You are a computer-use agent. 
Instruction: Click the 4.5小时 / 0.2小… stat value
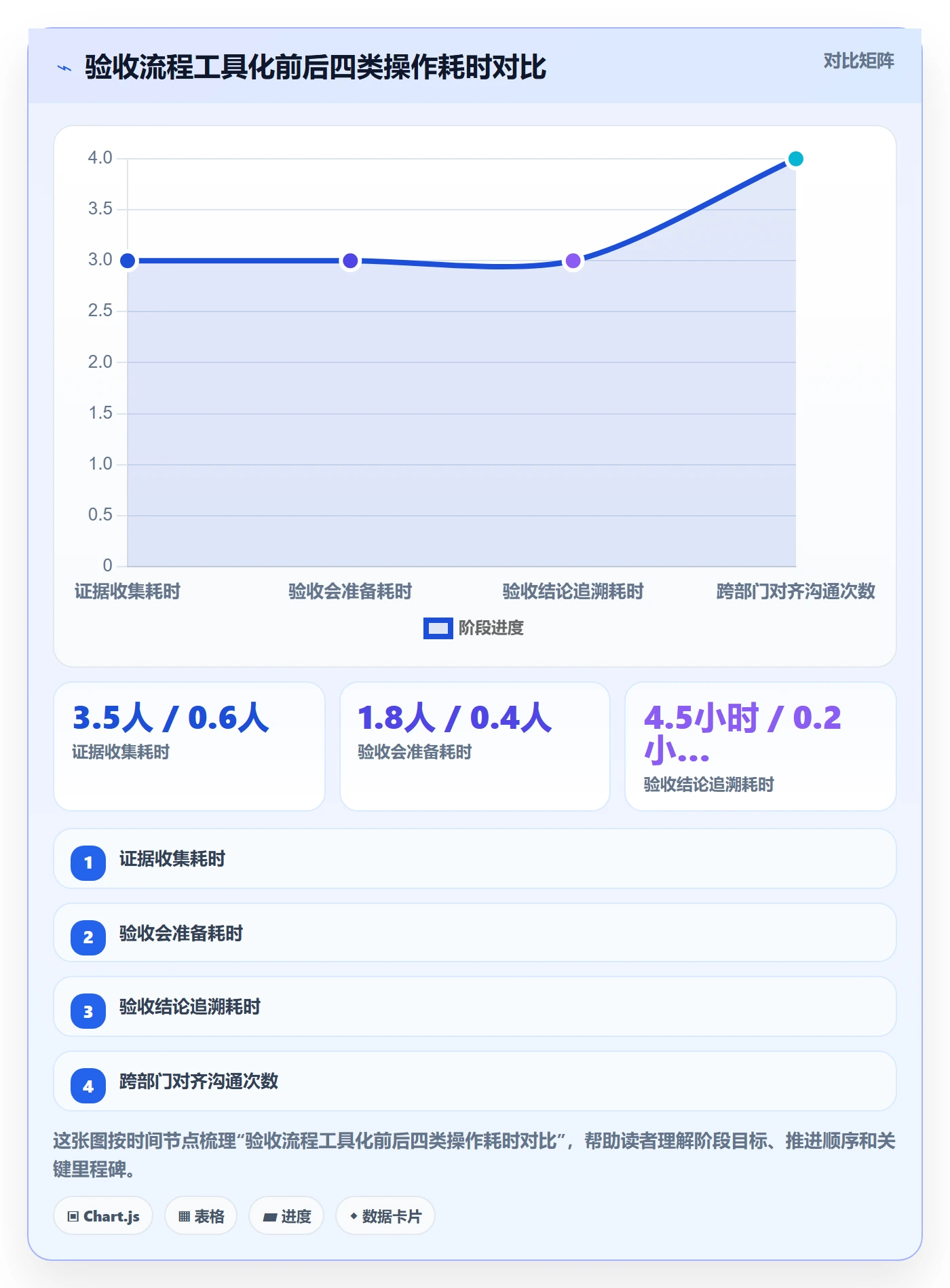(742, 734)
